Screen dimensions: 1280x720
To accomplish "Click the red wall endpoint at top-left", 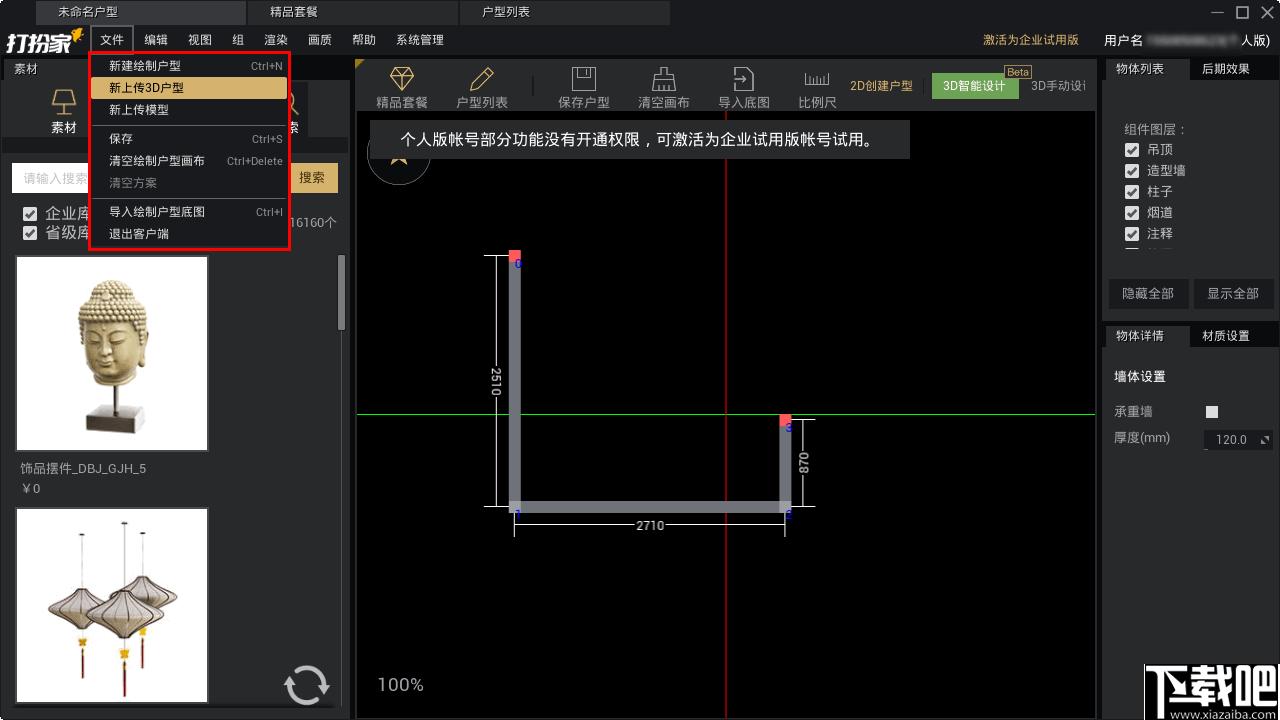I will 515,256.
